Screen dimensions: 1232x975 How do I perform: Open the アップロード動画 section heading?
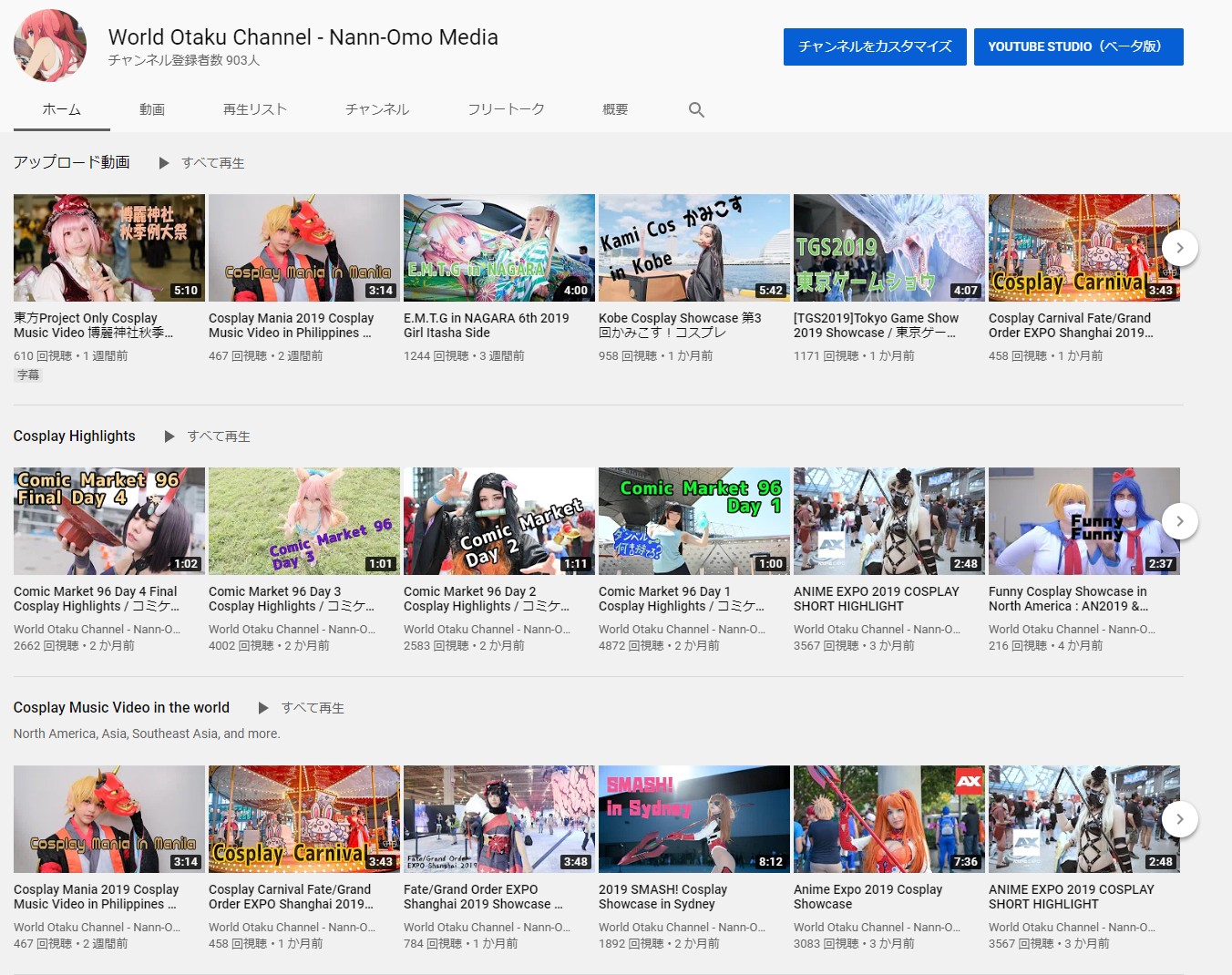tap(72, 162)
